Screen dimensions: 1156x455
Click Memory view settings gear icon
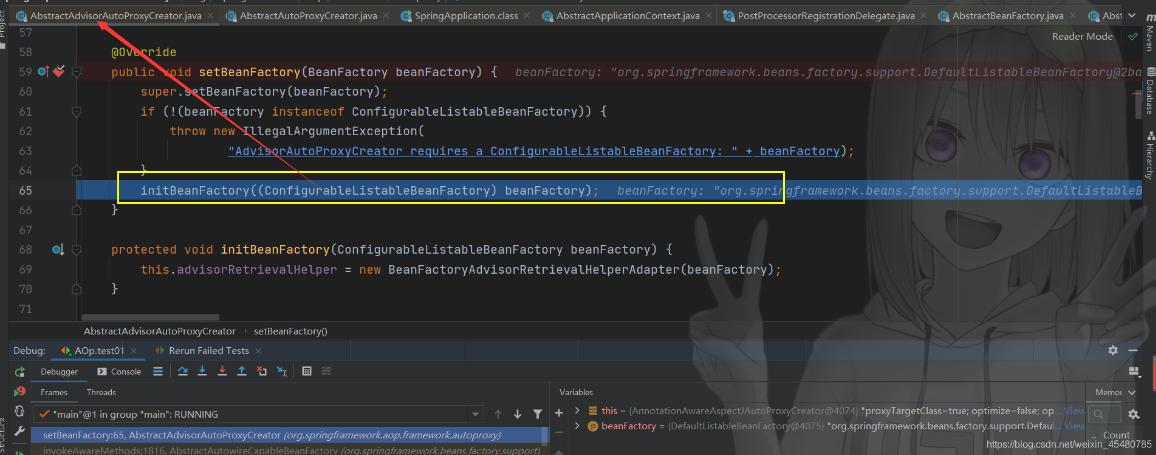coord(1133,415)
